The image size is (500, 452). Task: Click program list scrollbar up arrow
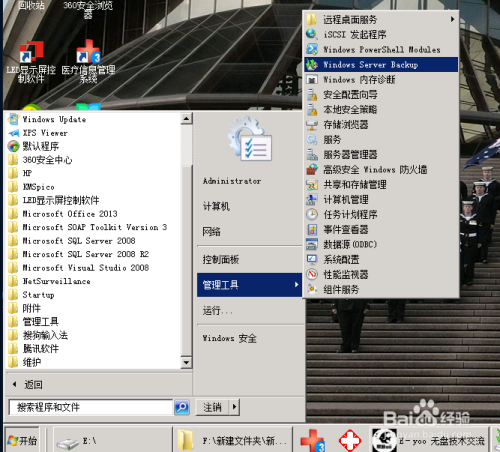(x=186, y=118)
